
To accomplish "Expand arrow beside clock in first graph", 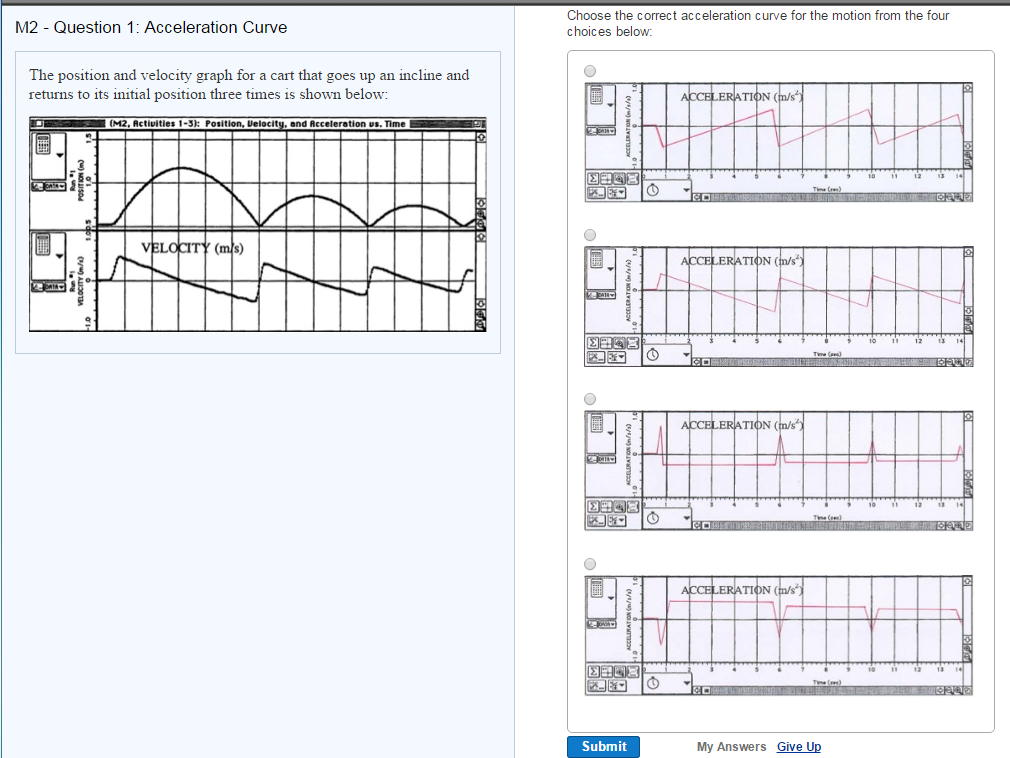I will click(687, 190).
